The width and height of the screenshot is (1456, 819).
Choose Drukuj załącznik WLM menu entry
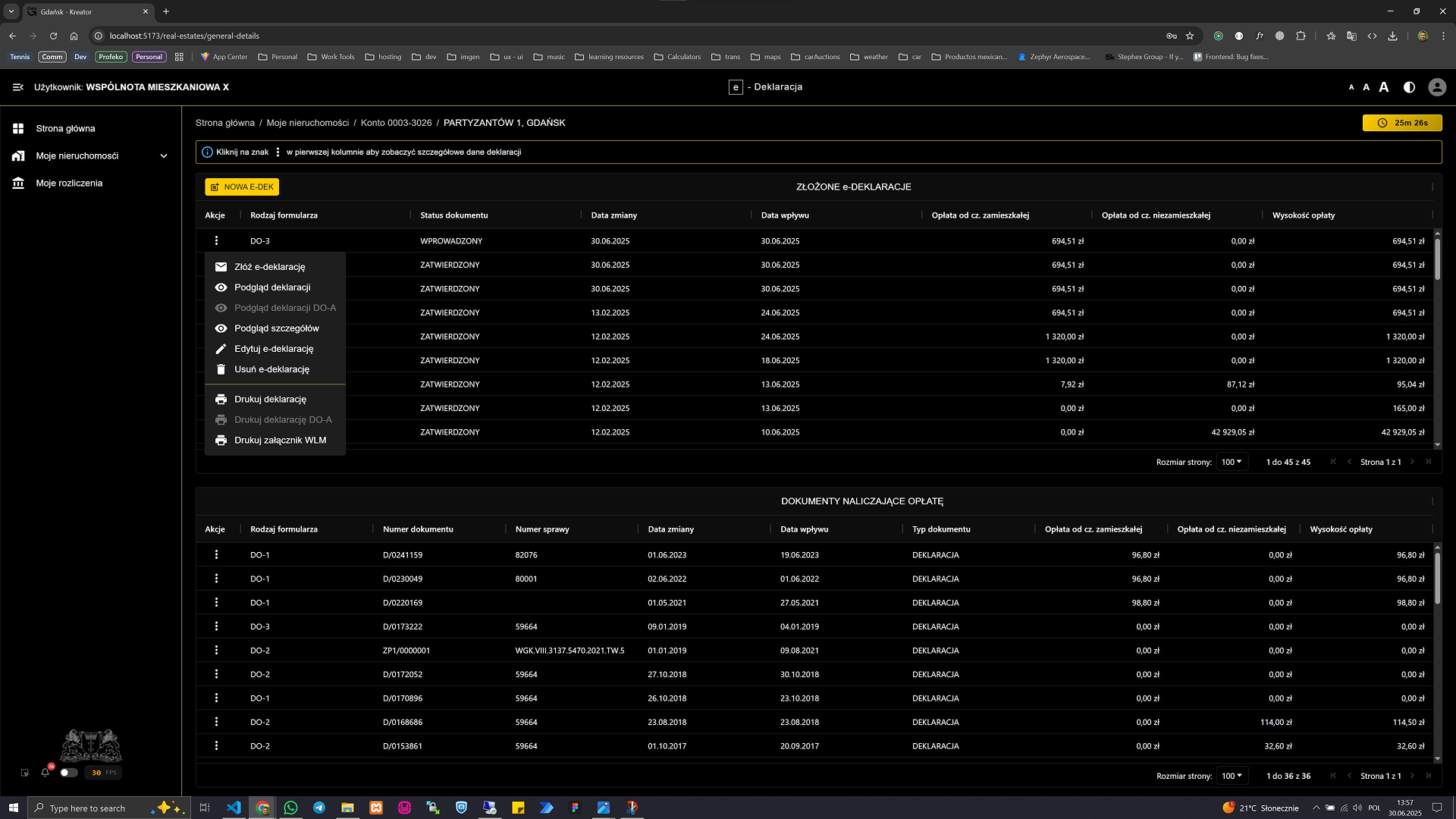(x=275, y=441)
